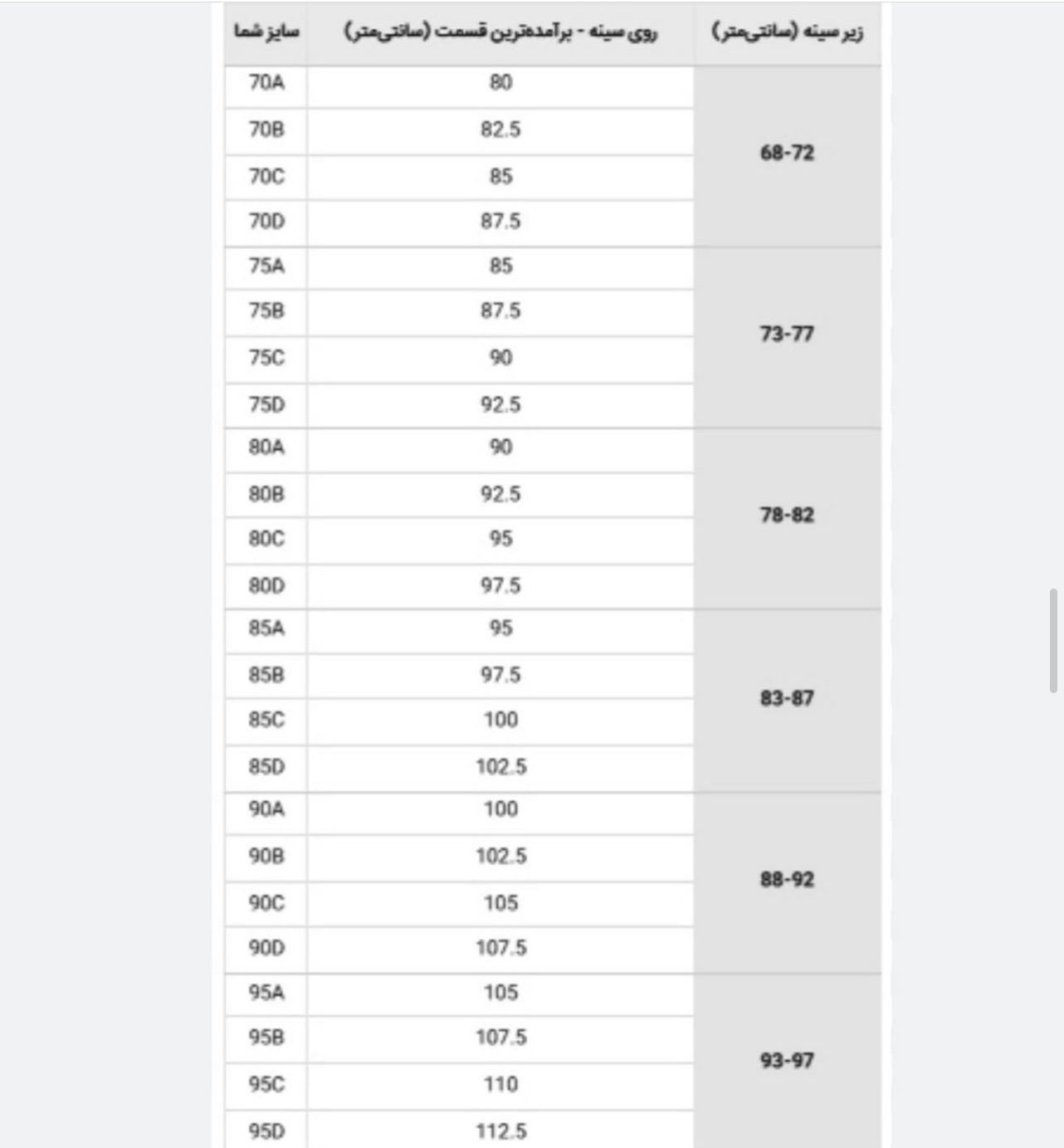Click the 83-87 underbust range cell
The height and width of the screenshot is (1148, 1064).
787,698
